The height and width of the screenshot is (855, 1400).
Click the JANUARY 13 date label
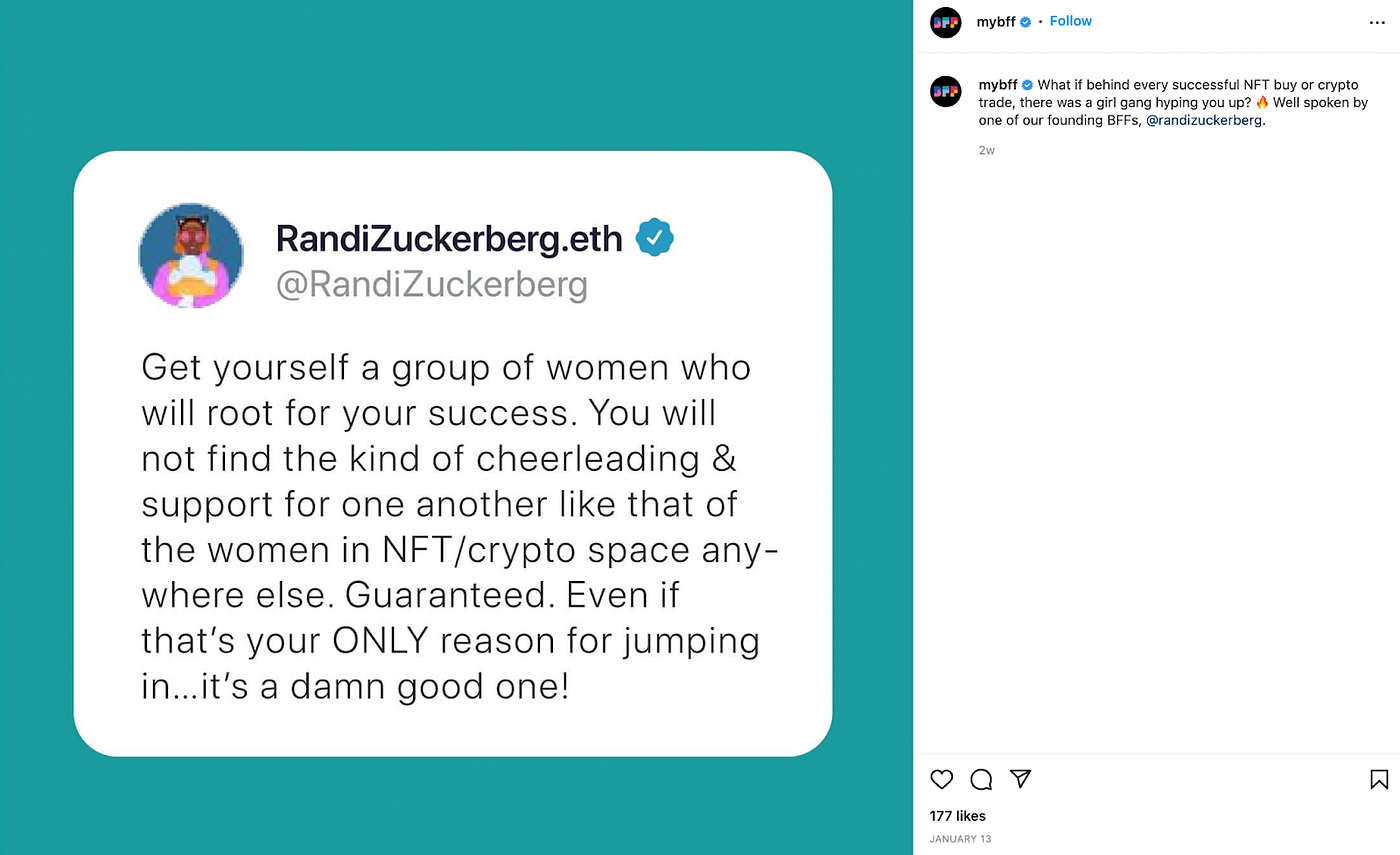960,839
